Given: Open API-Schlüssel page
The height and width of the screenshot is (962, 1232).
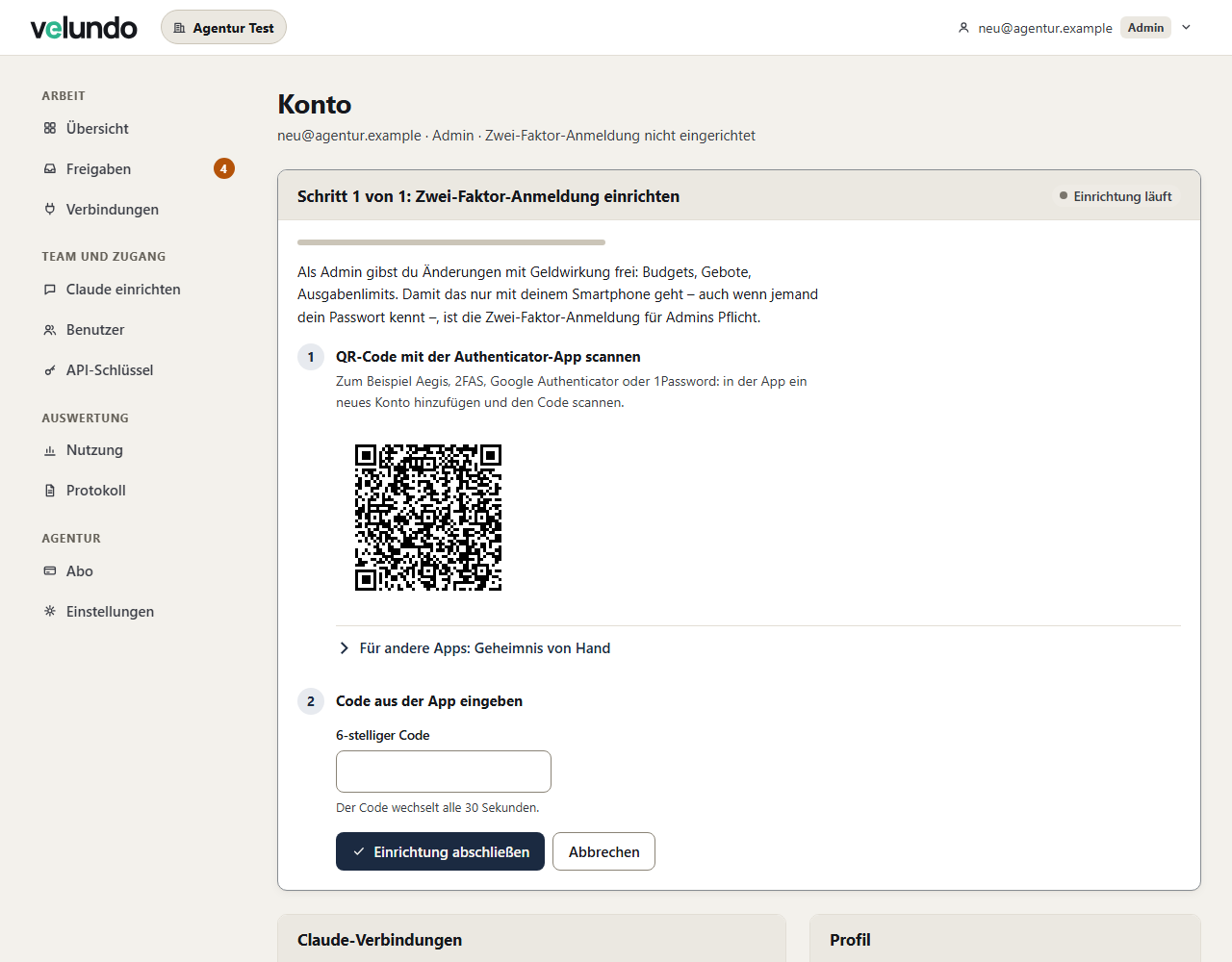Looking at the screenshot, I should [x=141, y=369].
